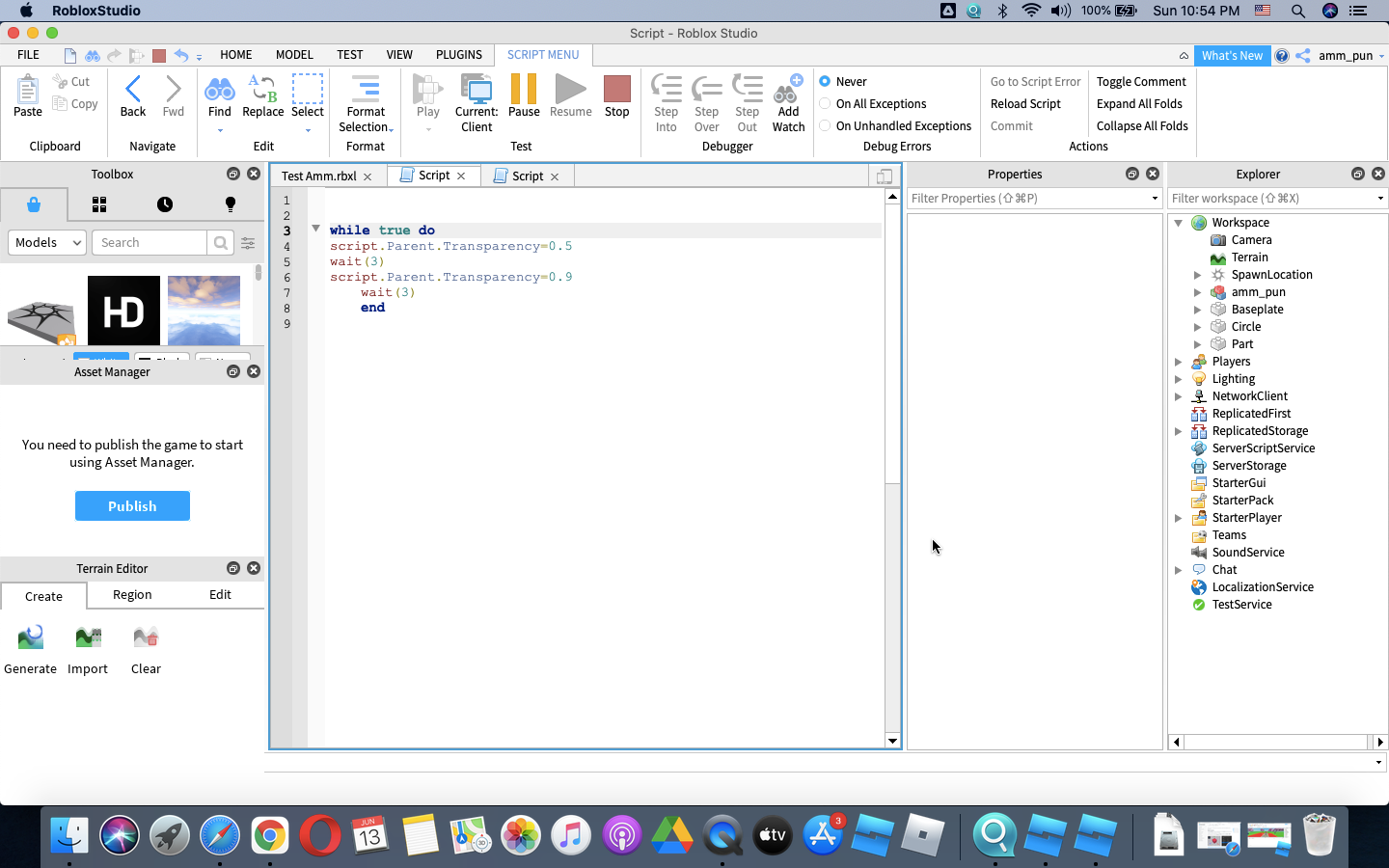The image size is (1389, 868).
Task: Click the Filter Properties field
Action: point(1034,199)
